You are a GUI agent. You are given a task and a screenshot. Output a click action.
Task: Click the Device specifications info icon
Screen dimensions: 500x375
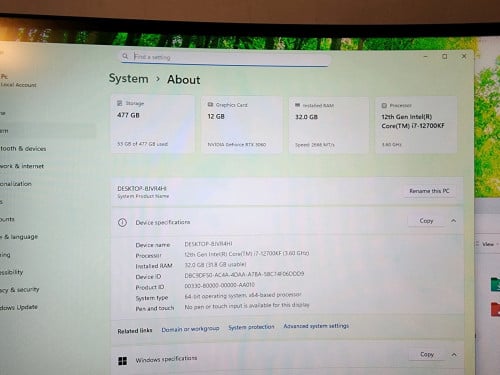coord(122,222)
